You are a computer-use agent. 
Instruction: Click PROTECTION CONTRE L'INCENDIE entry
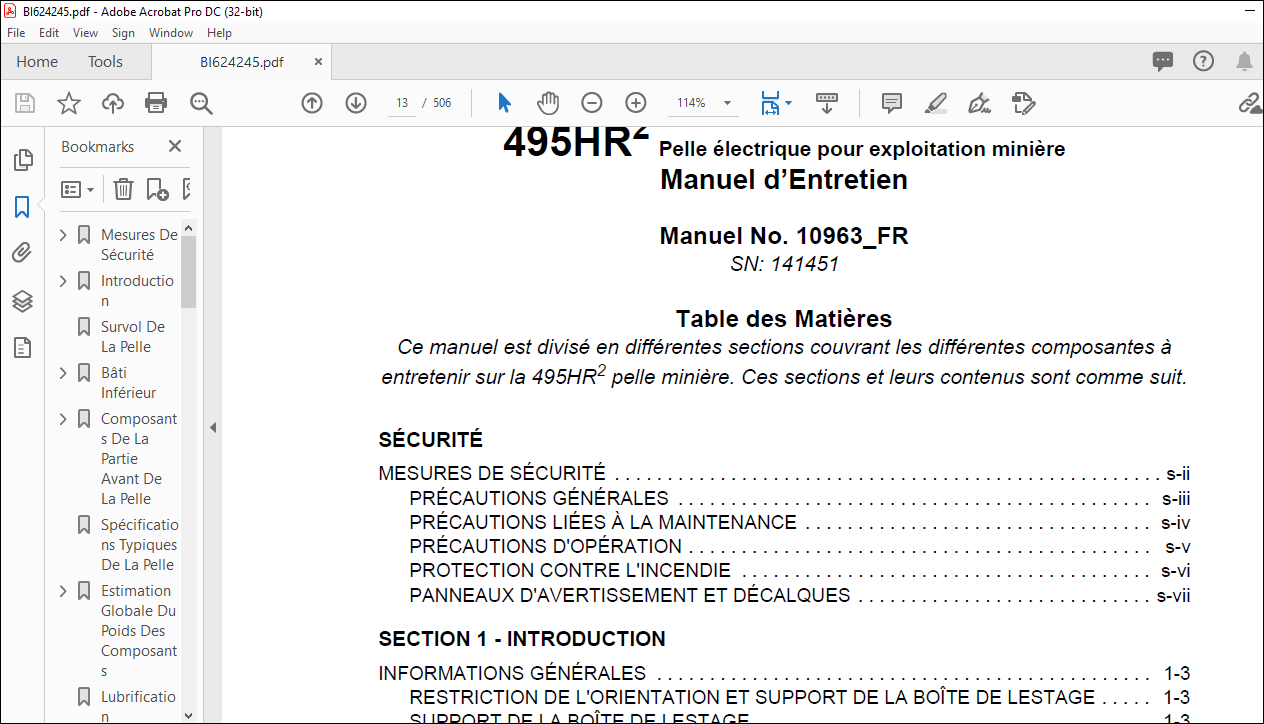pyautogui.click(x=570, y=571)
